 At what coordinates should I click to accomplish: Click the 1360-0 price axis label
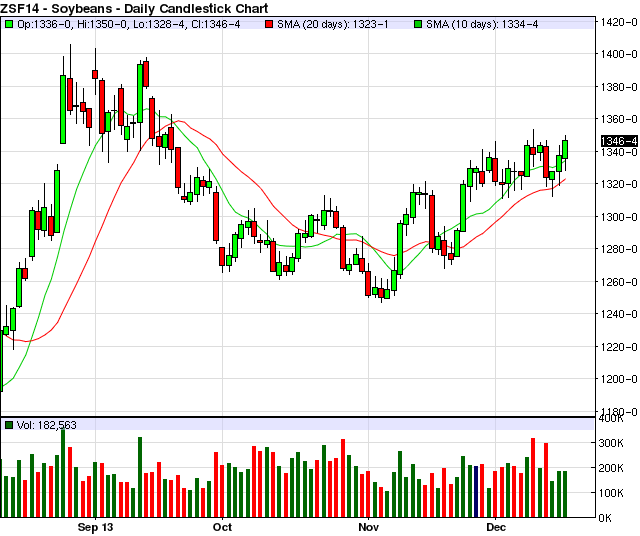(x=619, y=119)
